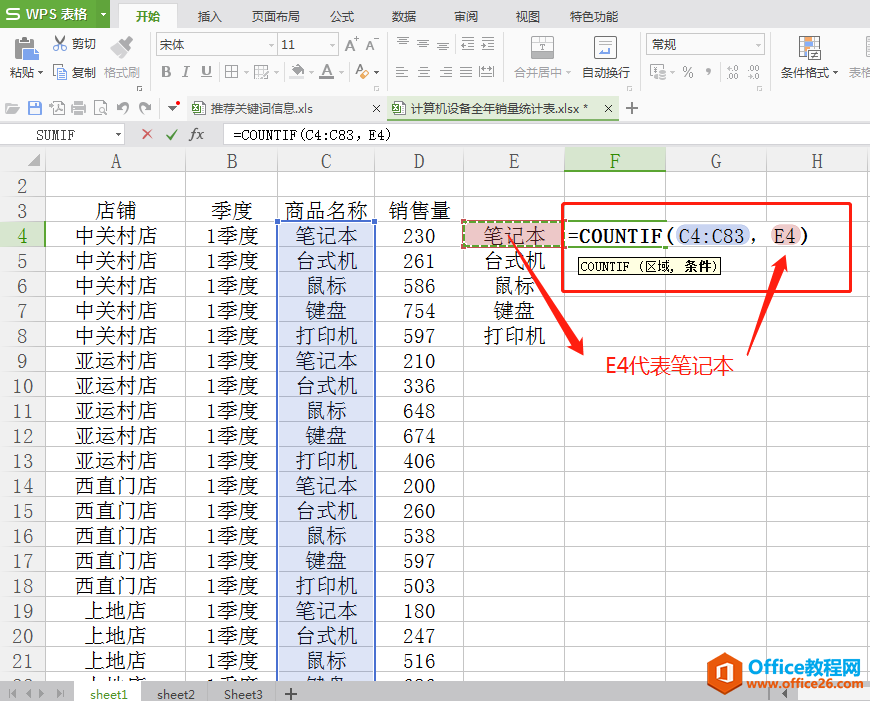Click the Cut (剪切) scissors icon

pyautogui.click(x=59, y=44)
